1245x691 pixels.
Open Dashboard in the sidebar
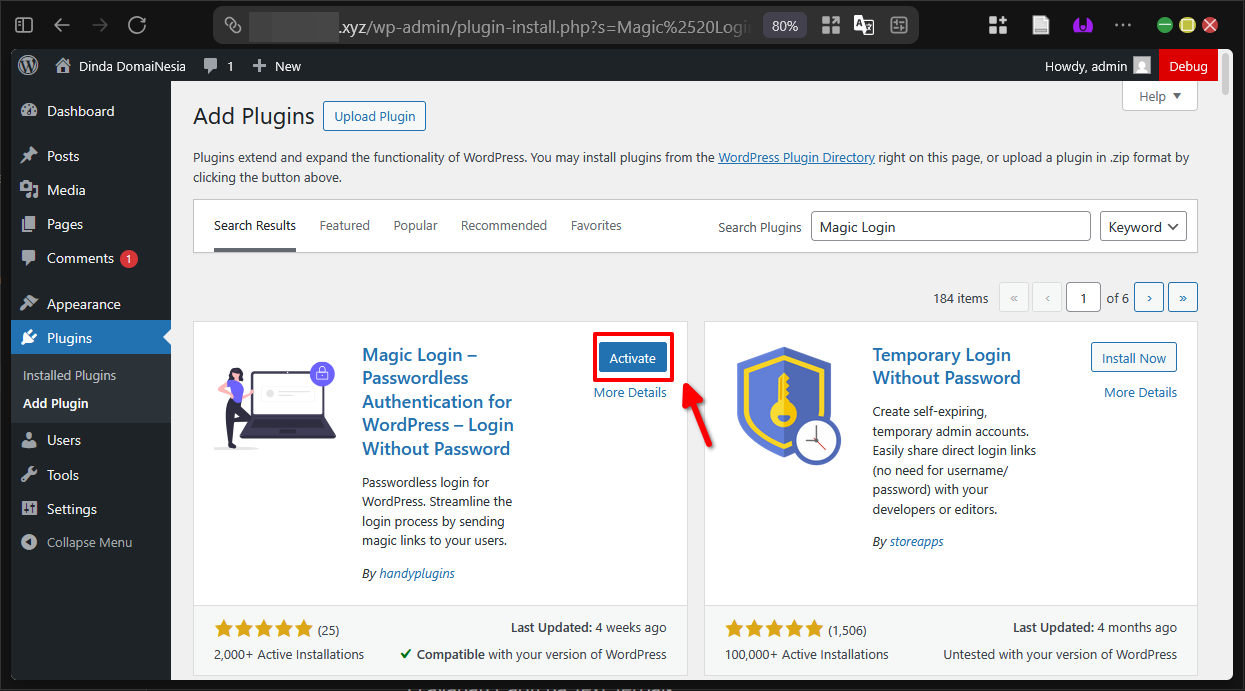coord(91,111)
